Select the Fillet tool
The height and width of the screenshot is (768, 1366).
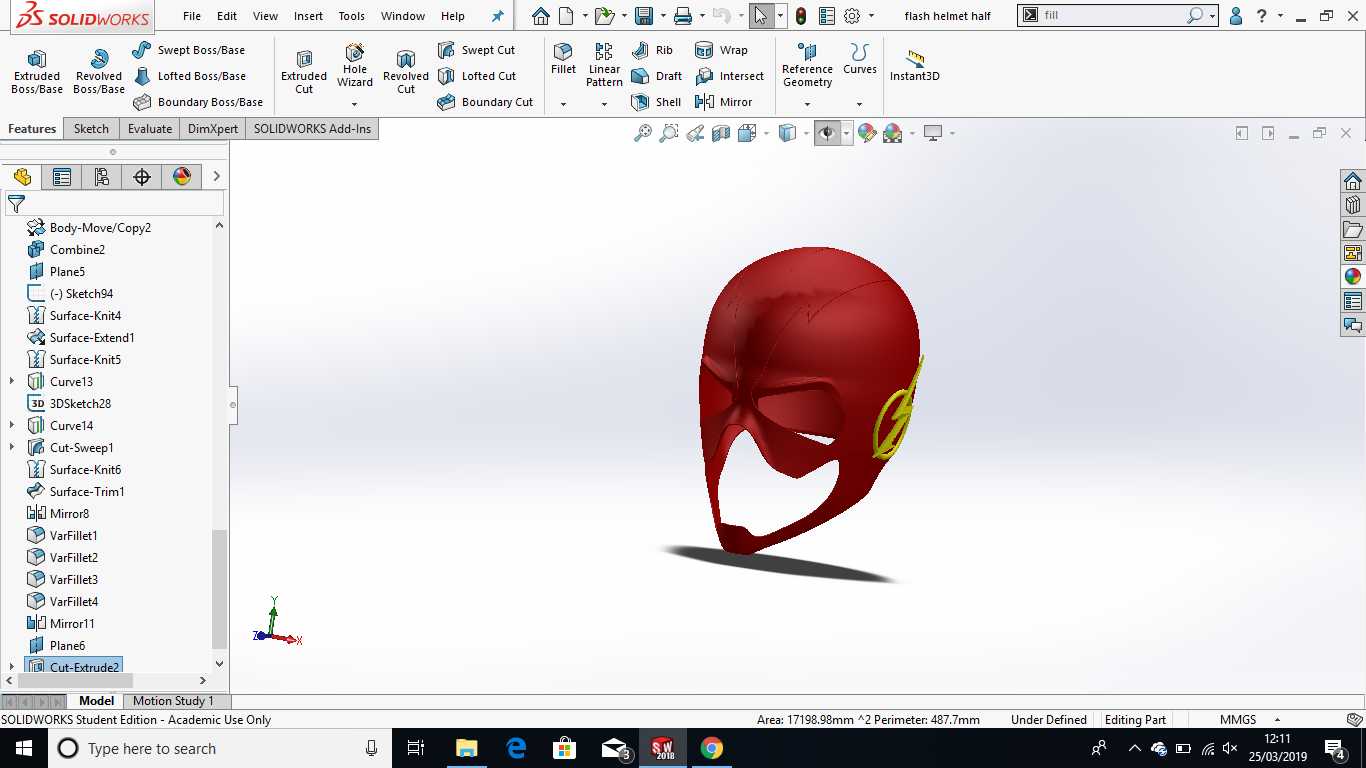click(563, 59)
